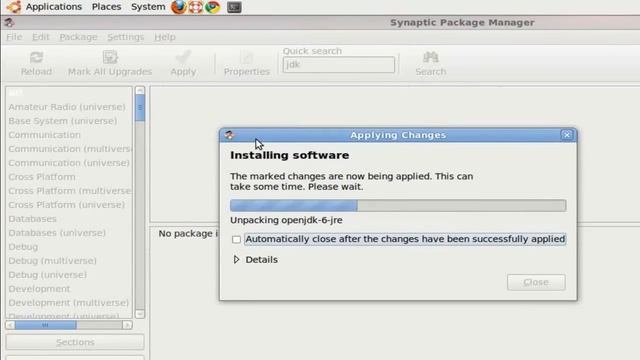Viewport: 640px width, 360px height.
Task: Select Cross Platform (multiverse) section
Action: [x=70, y=191]
